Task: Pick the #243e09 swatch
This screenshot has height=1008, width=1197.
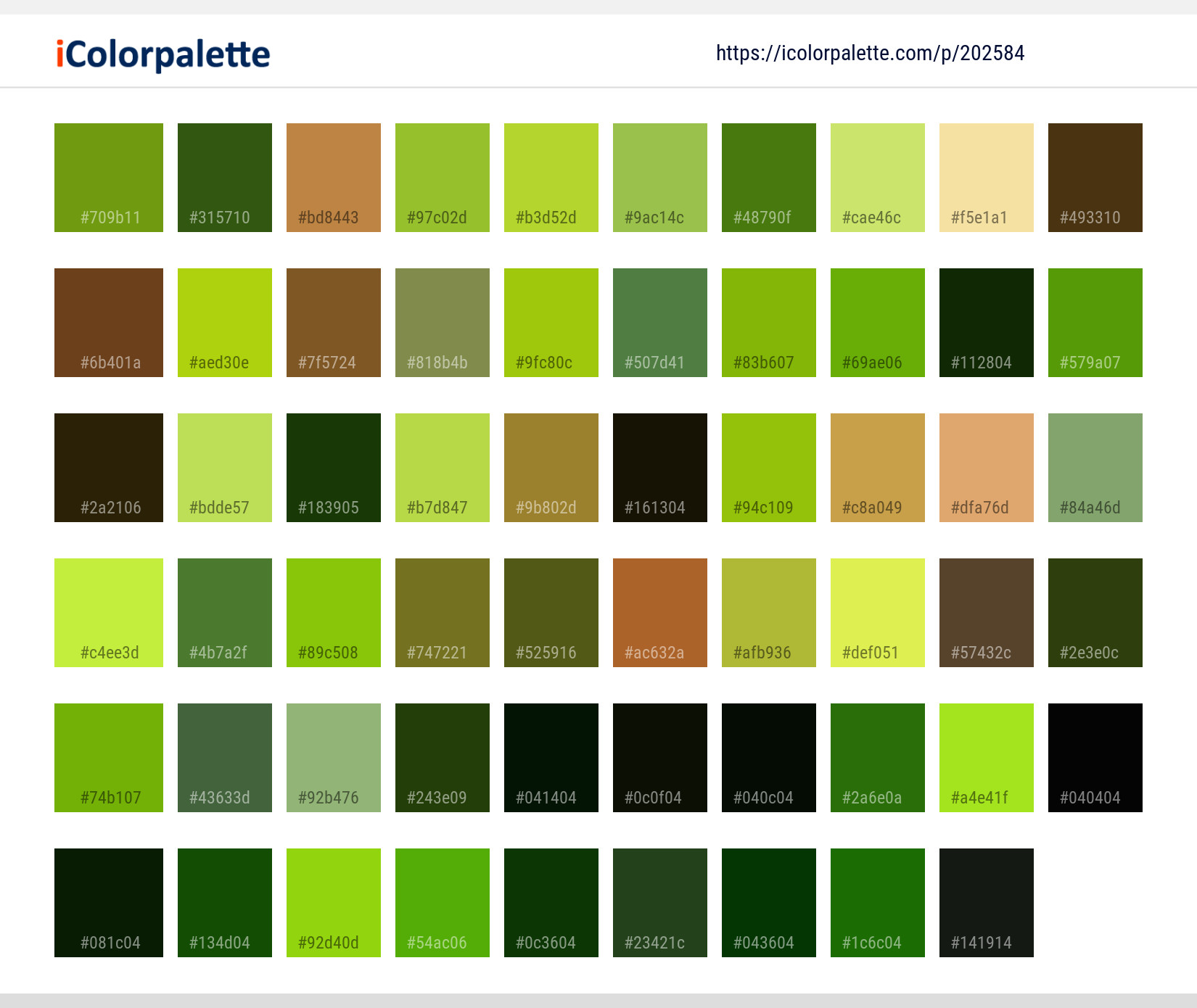Action: [x=443, y=758]
